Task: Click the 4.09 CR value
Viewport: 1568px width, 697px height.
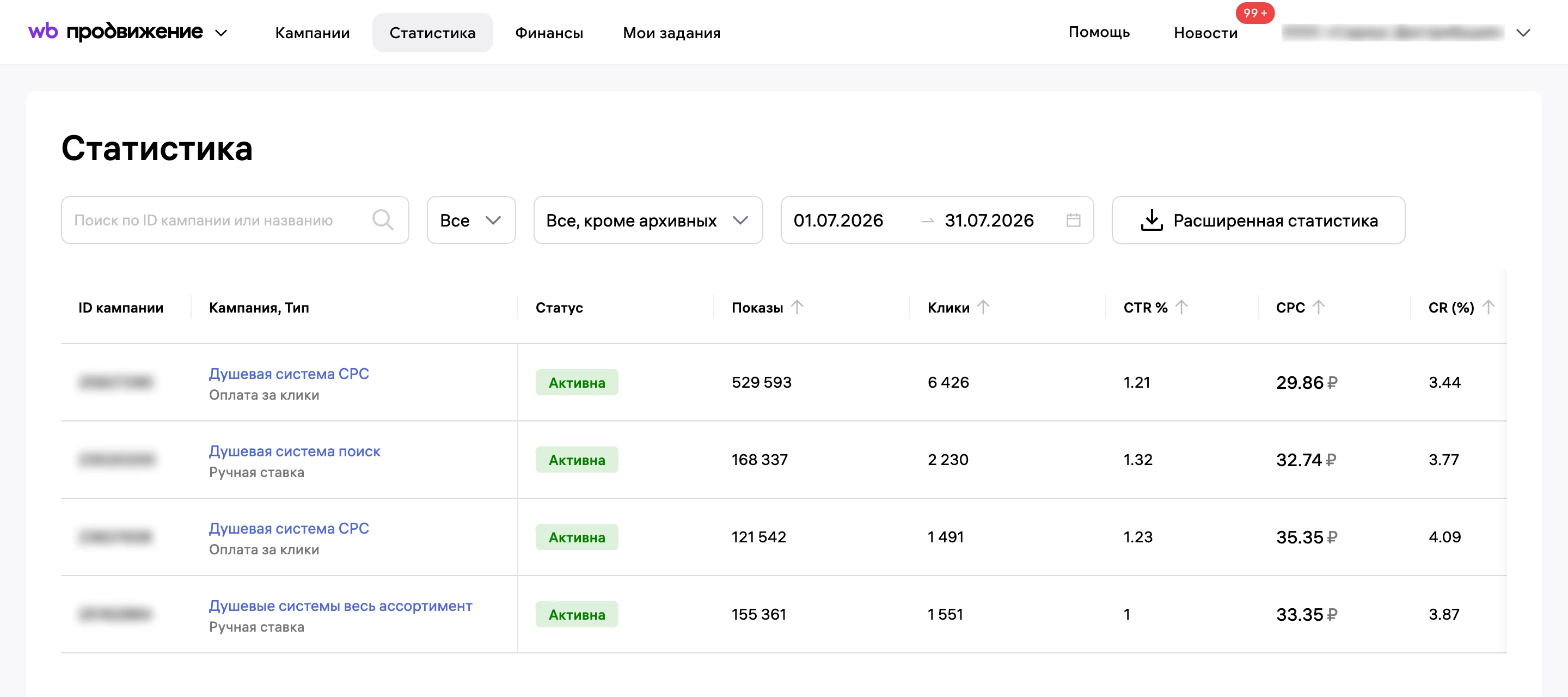Action: click(x=1444, y=537)
